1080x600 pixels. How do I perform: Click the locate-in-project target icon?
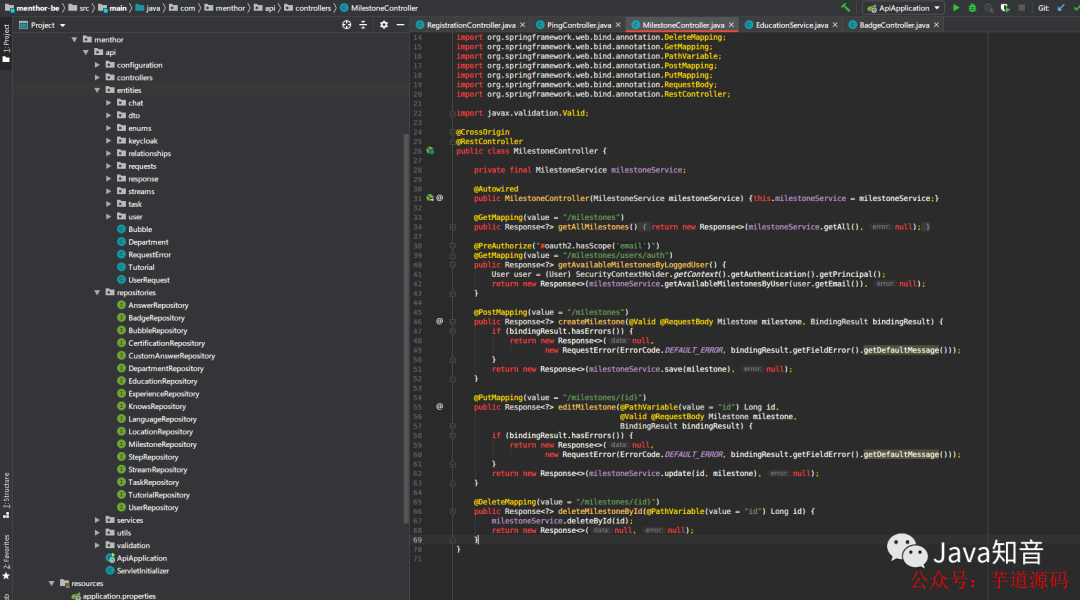point(346,25)
